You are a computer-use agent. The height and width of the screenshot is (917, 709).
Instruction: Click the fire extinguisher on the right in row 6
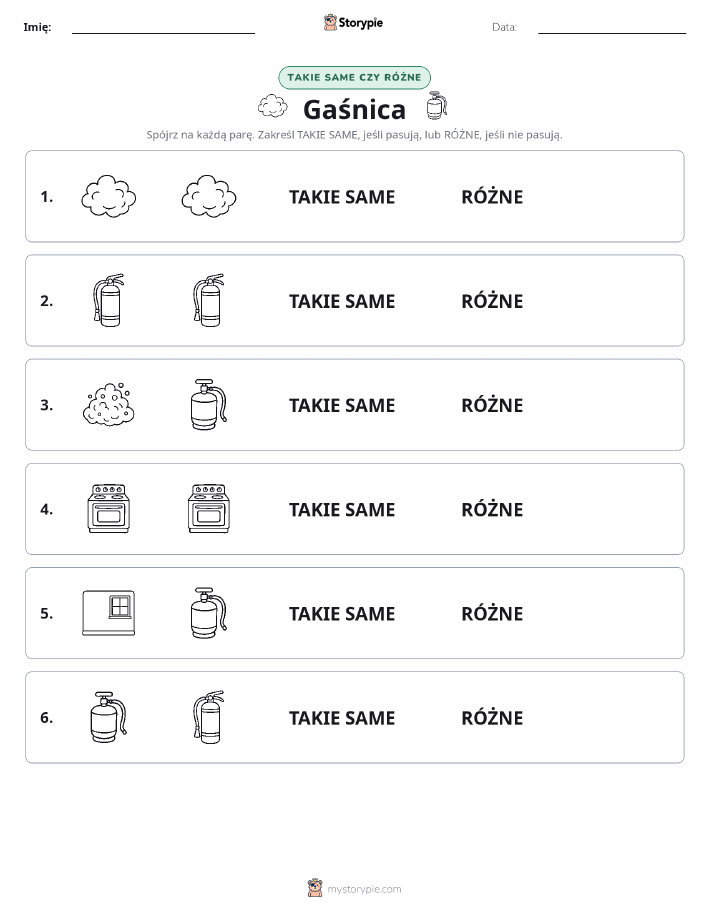(209, 717)
